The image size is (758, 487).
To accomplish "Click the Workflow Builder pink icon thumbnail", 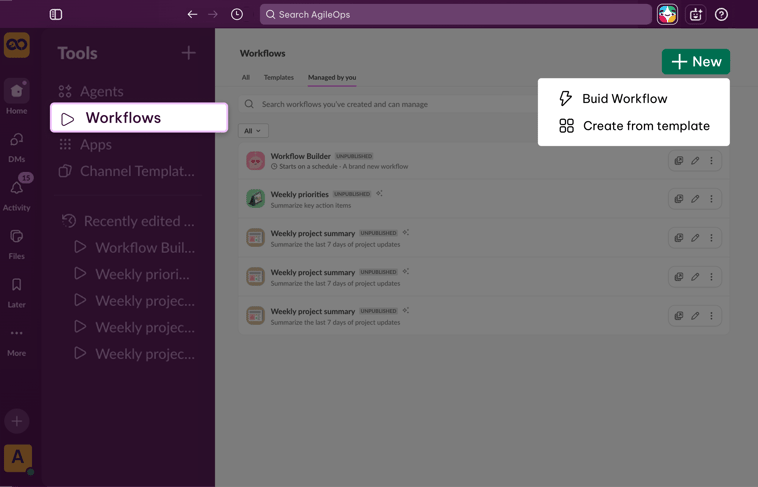I will coord(255,161).
